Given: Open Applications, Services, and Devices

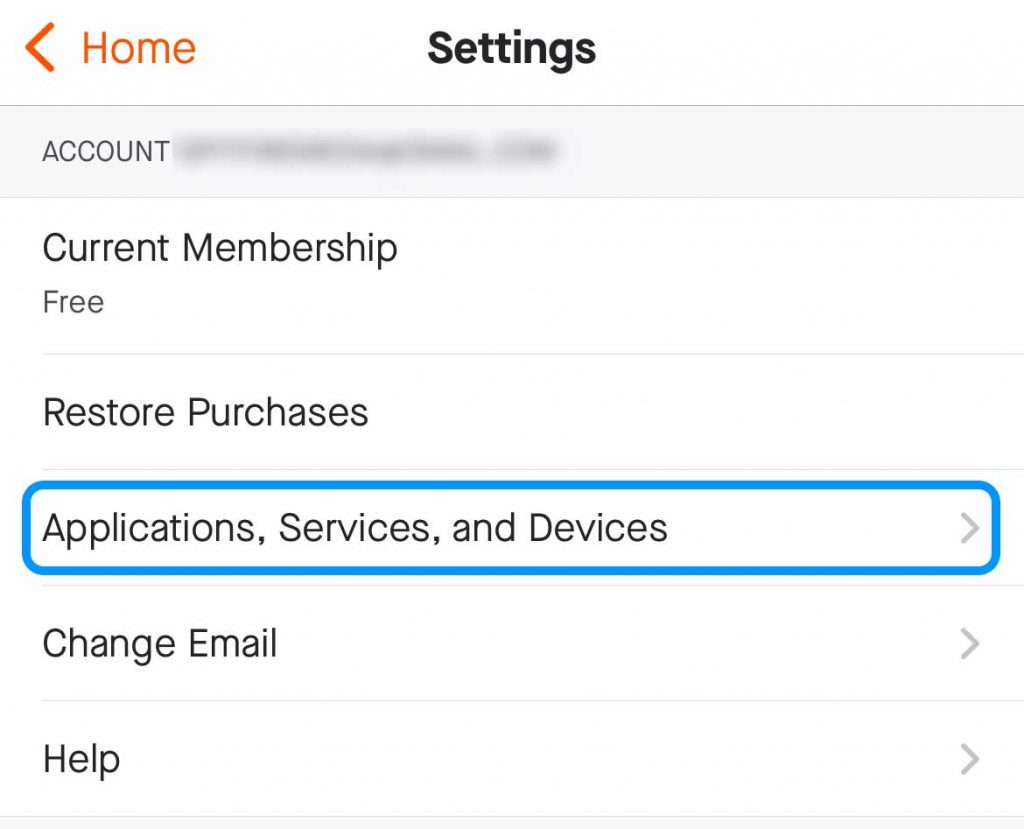Looking at the screenshot, I should (x=355, y=528).
